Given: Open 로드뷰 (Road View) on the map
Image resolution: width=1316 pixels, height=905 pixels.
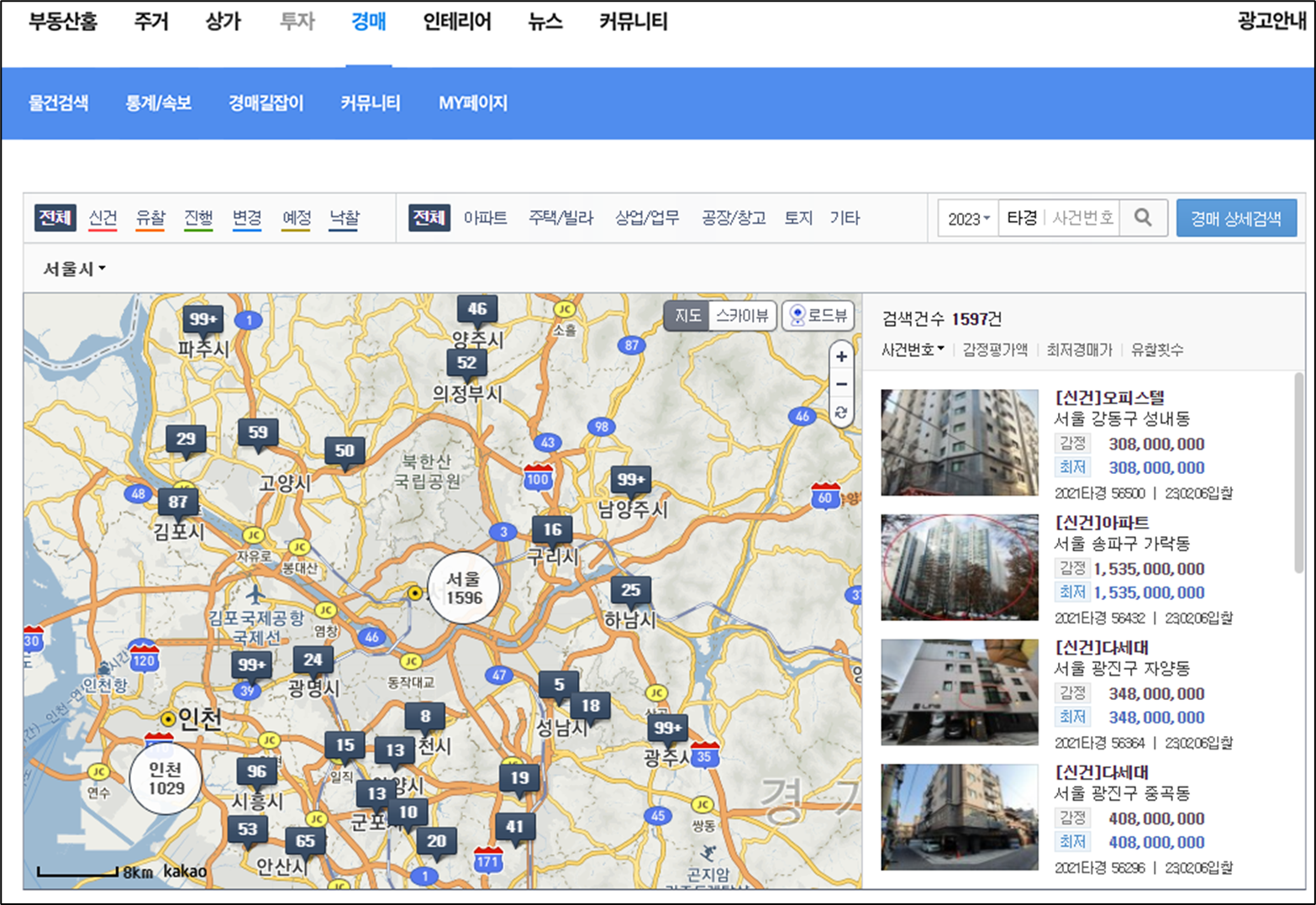Looking at the screenshot, I should 817,316.
